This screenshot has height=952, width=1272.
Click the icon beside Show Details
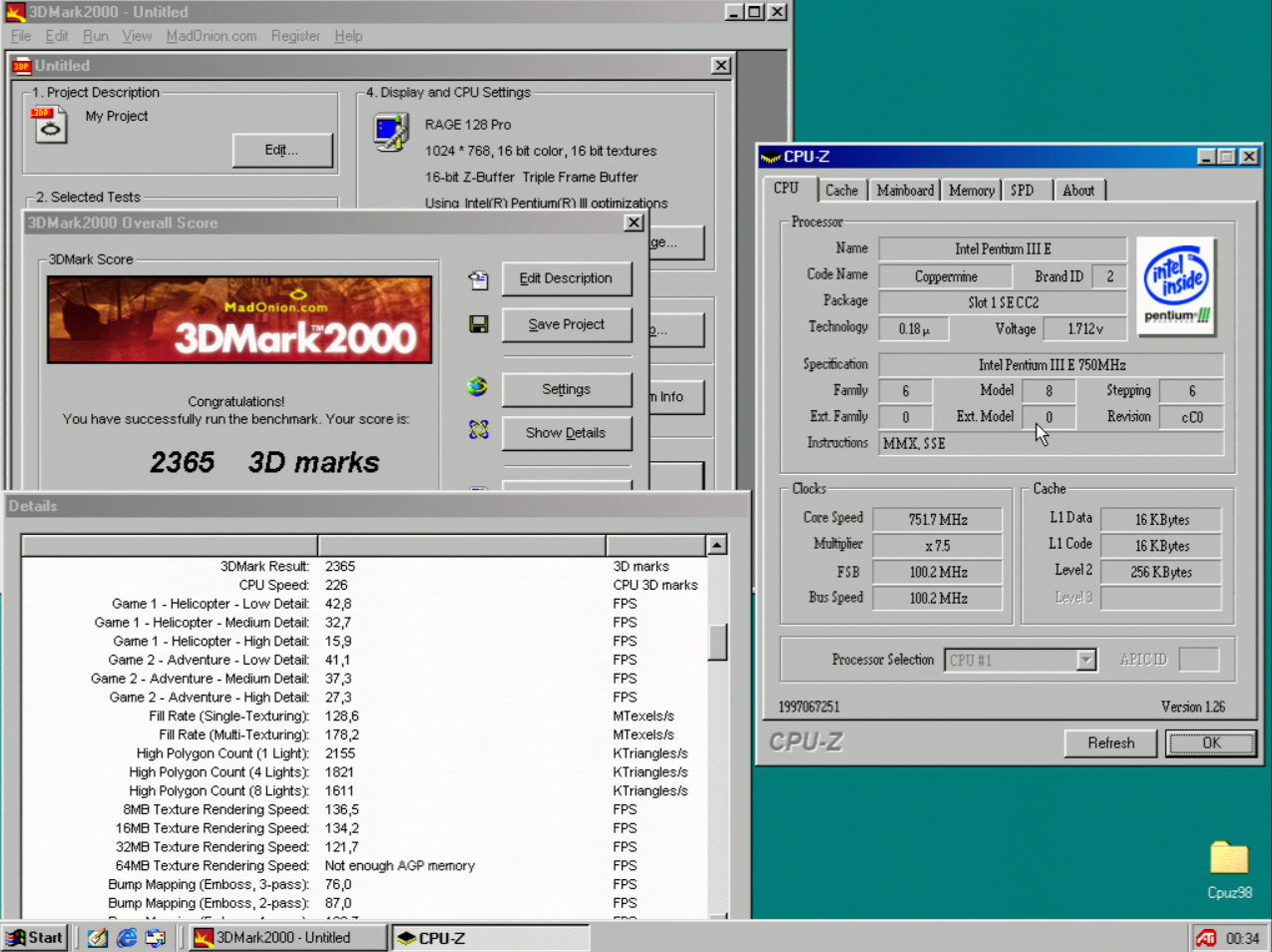[479, 429]
